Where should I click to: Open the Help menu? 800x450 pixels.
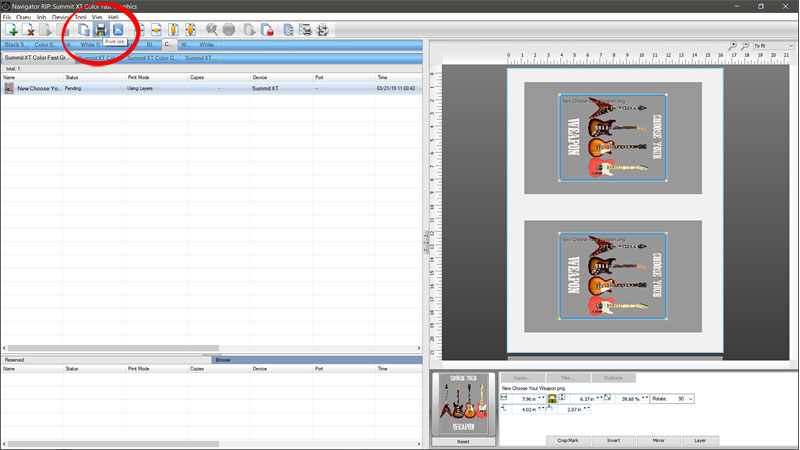(x=113, y=17)
